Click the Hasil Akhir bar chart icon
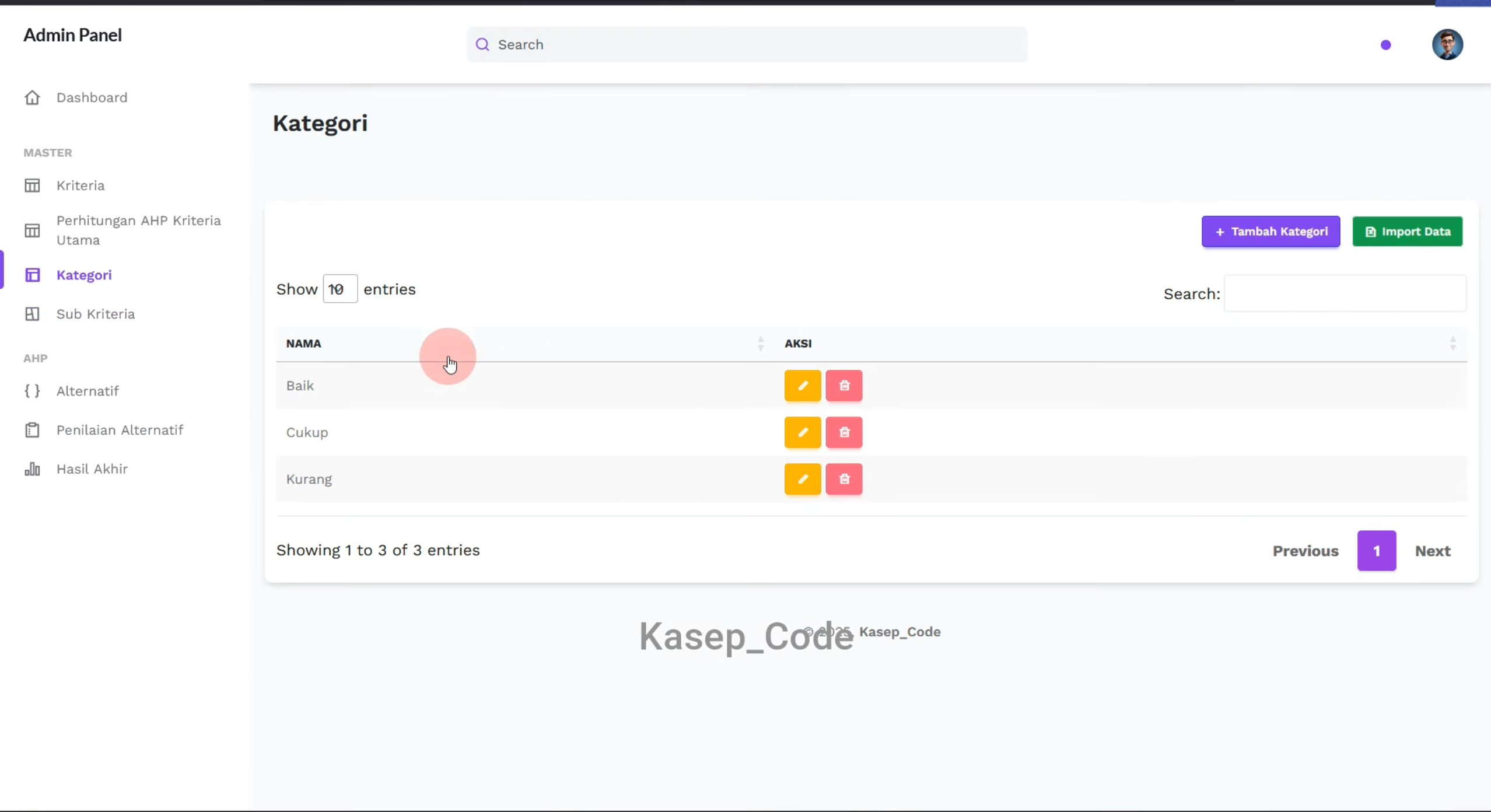Image resolution: width=1491 pixels, height=812 pixels. (32, 469)
